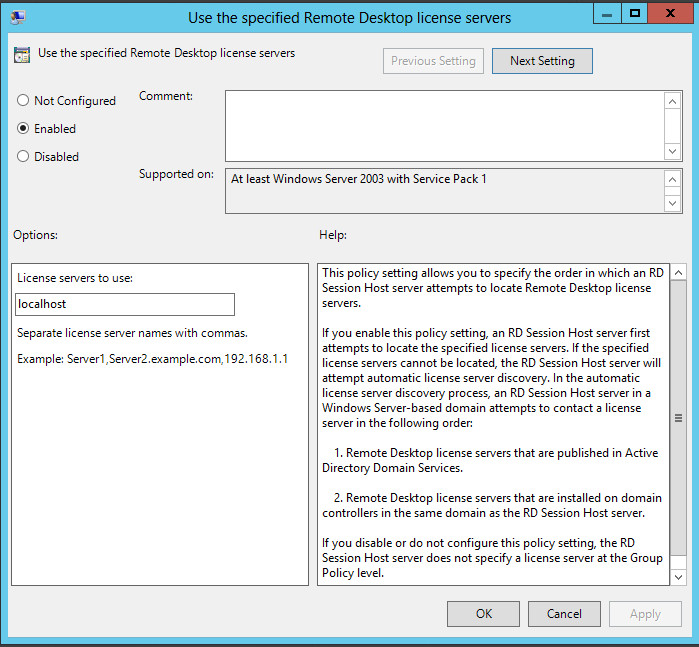Viewport: 699px width, 647px height.
Task: Click the policy dialog title bar icon
Action: tap(18, 17)
